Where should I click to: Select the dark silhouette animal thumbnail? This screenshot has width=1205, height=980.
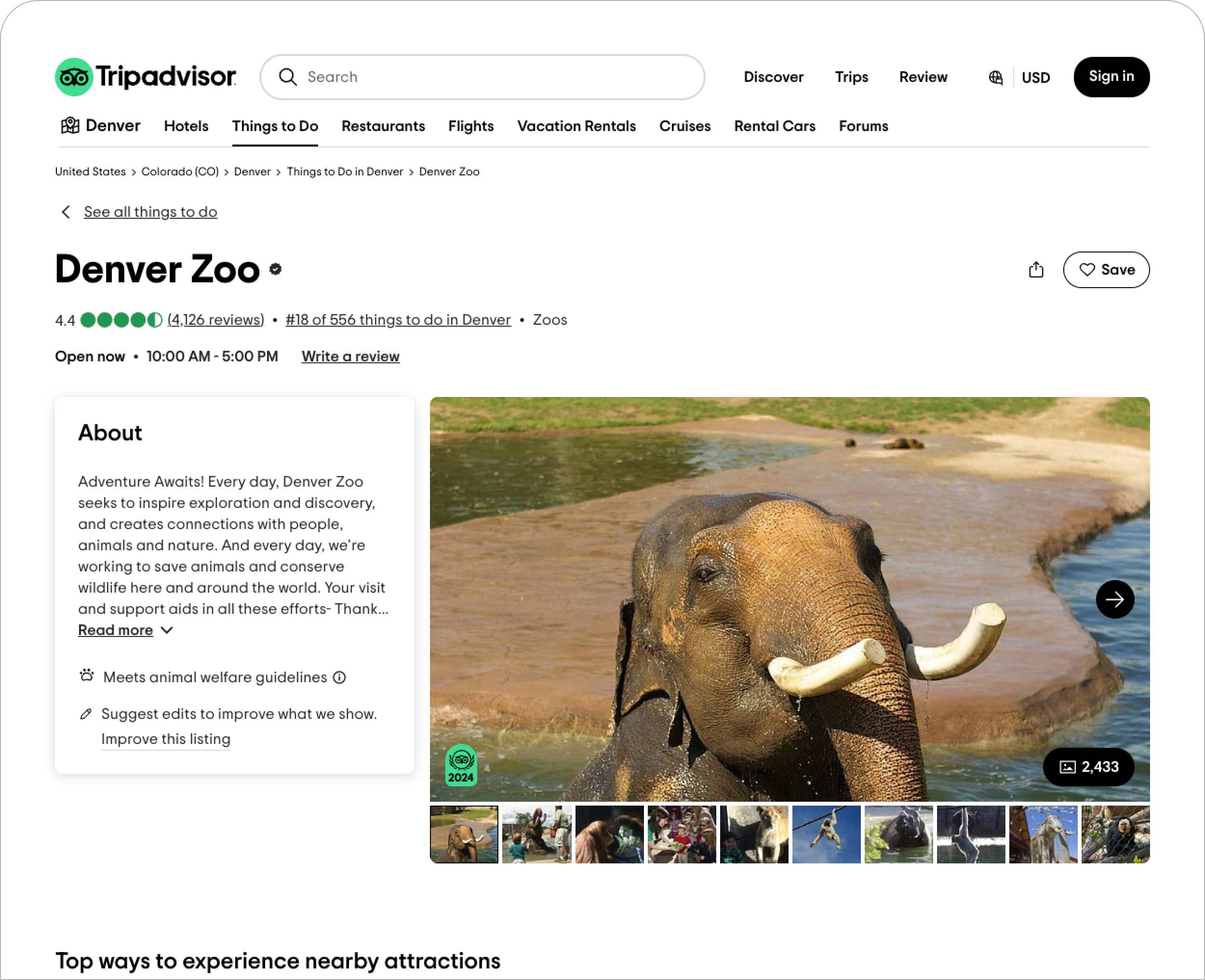coord(971,834)
